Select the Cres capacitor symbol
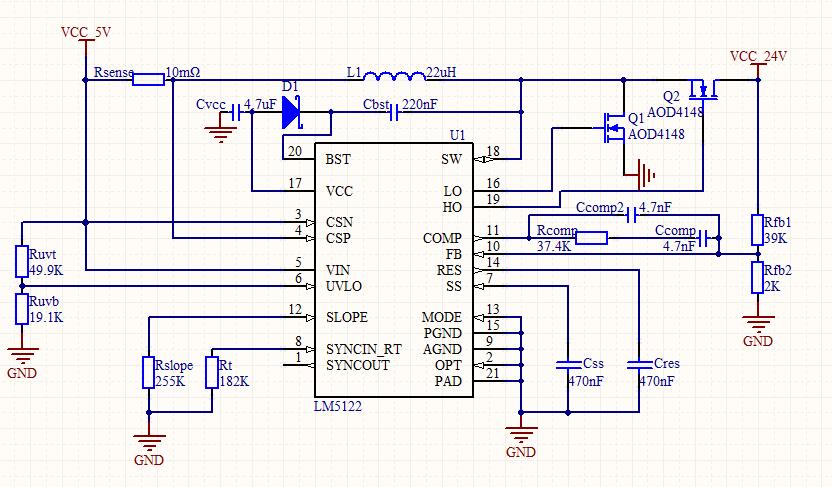 pyautogui.click(x=639, y=364)
